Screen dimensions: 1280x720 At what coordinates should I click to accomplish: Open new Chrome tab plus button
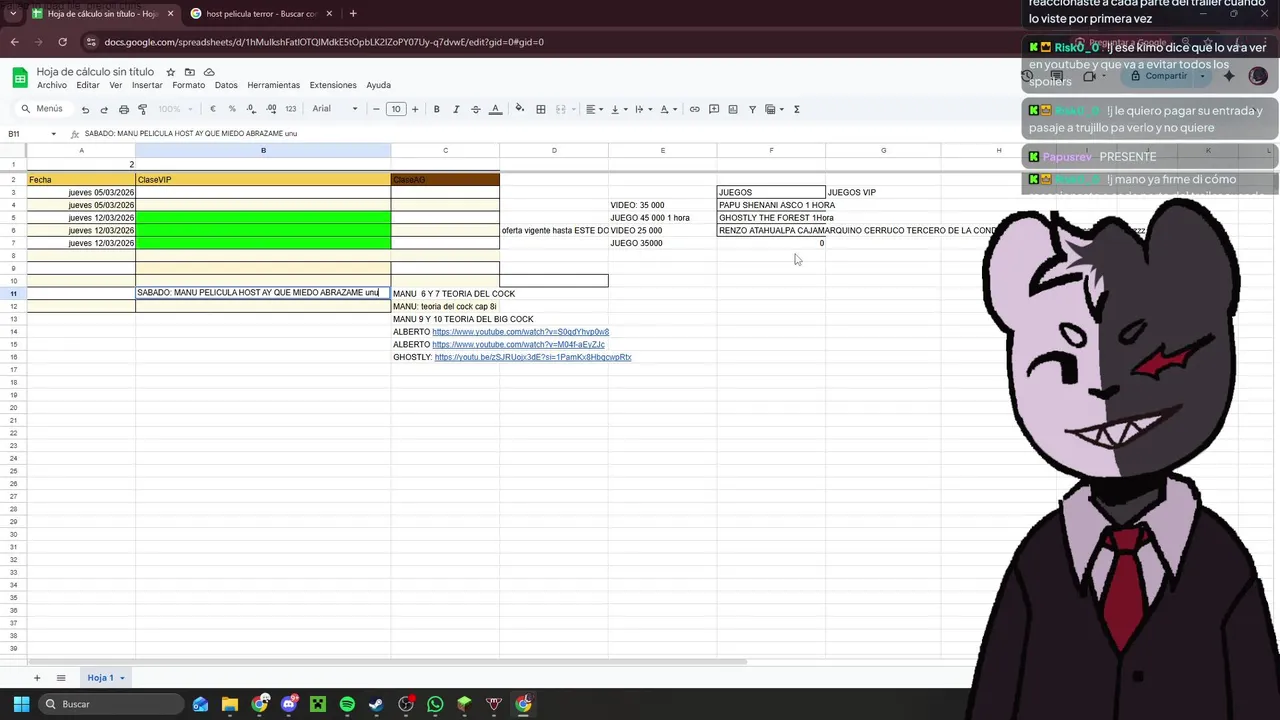(x=353, y=14)
